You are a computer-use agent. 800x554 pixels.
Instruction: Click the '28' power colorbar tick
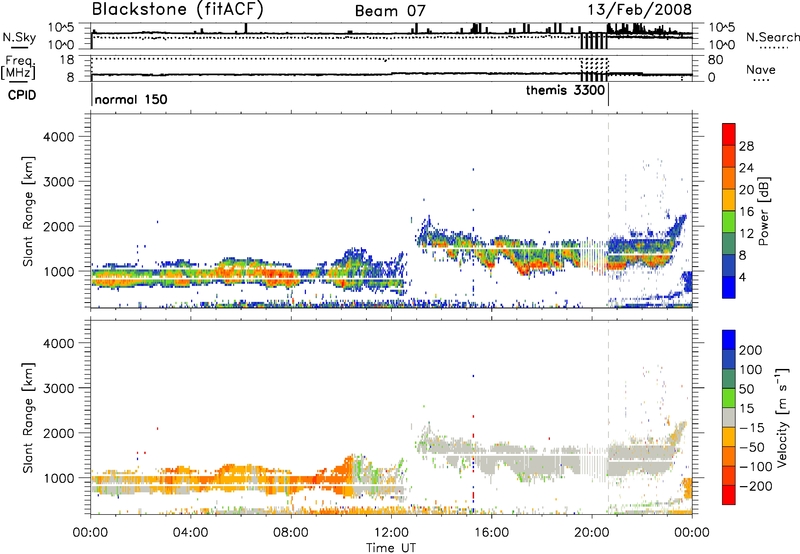(746, 146)
